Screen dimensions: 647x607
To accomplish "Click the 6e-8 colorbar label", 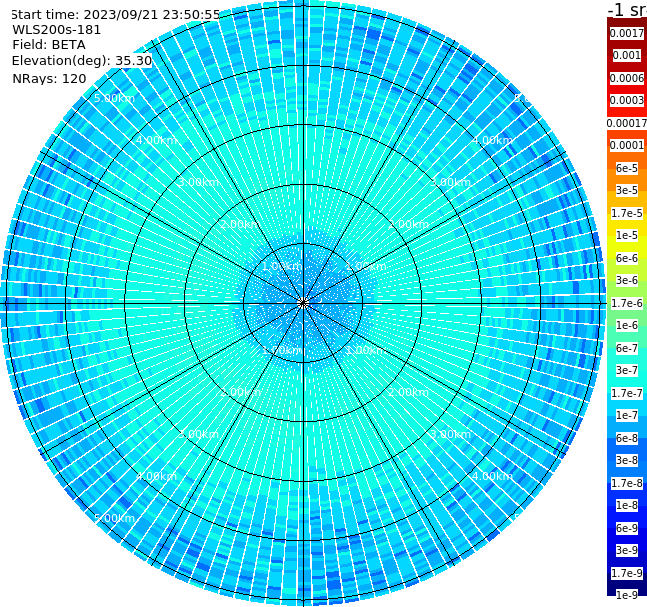I will [x=627, y=438].
